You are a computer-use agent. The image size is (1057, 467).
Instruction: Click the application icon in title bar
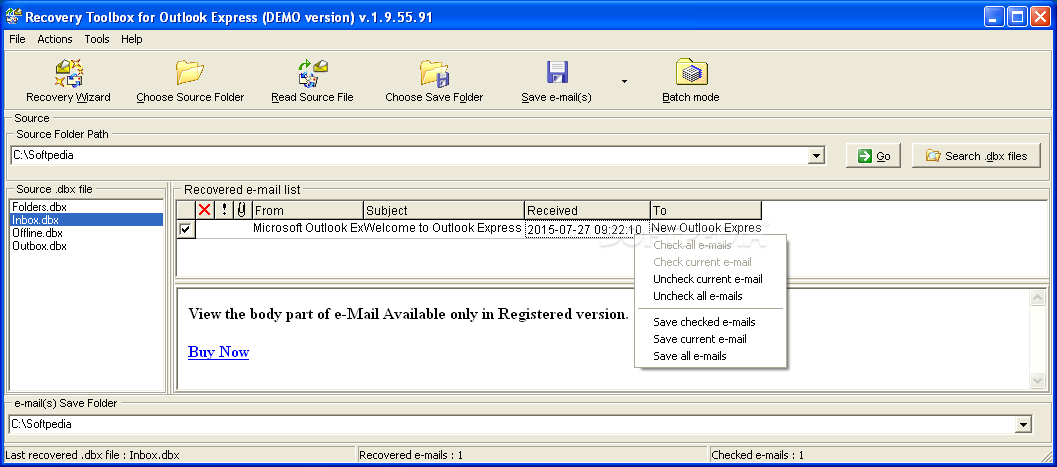pyautogui.click(x=12, y=17)
